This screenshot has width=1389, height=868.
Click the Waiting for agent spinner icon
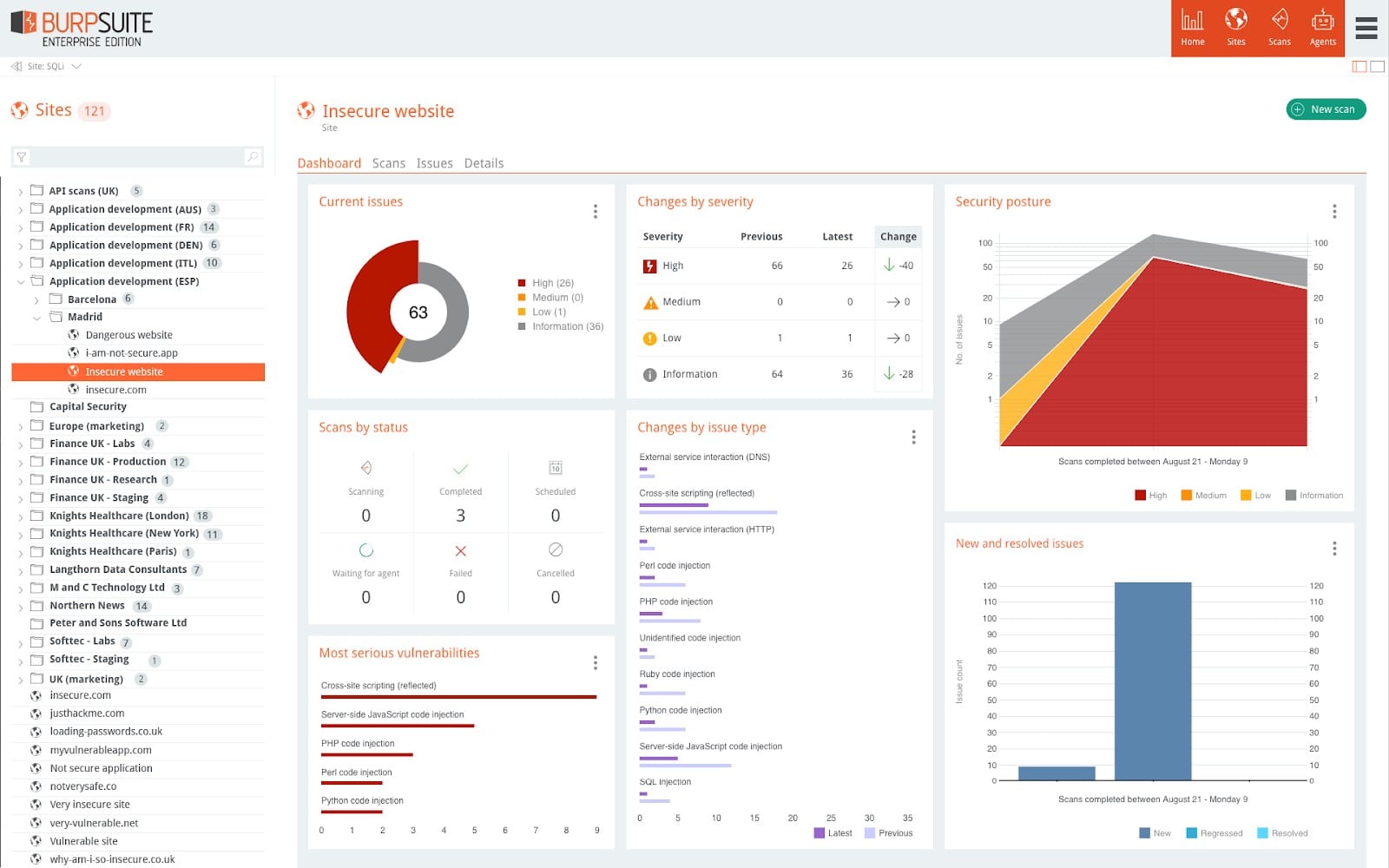pos(366,550)
